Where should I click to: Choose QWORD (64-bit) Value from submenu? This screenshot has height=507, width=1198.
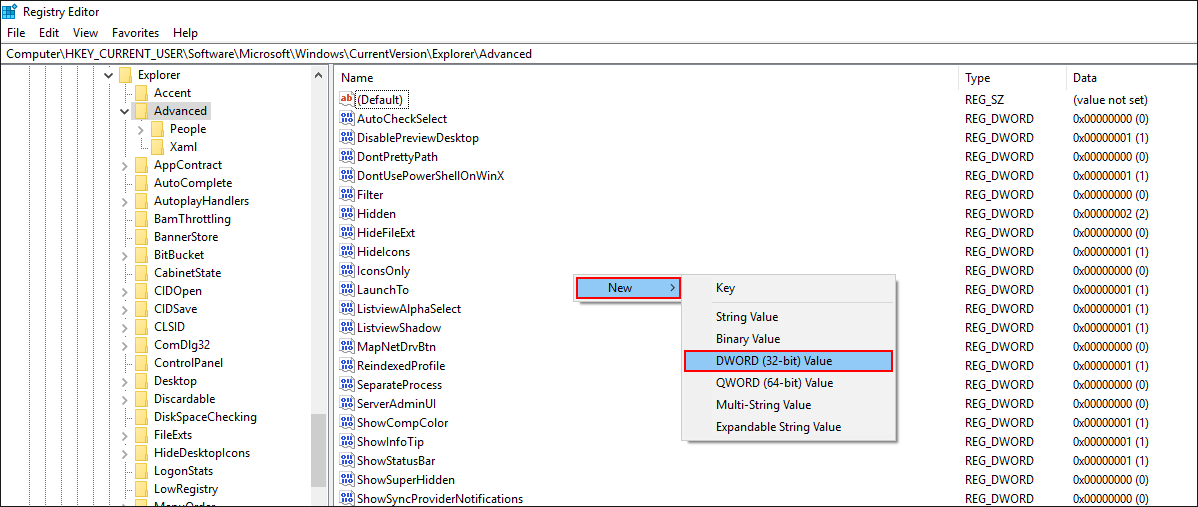tap(788, 383)
